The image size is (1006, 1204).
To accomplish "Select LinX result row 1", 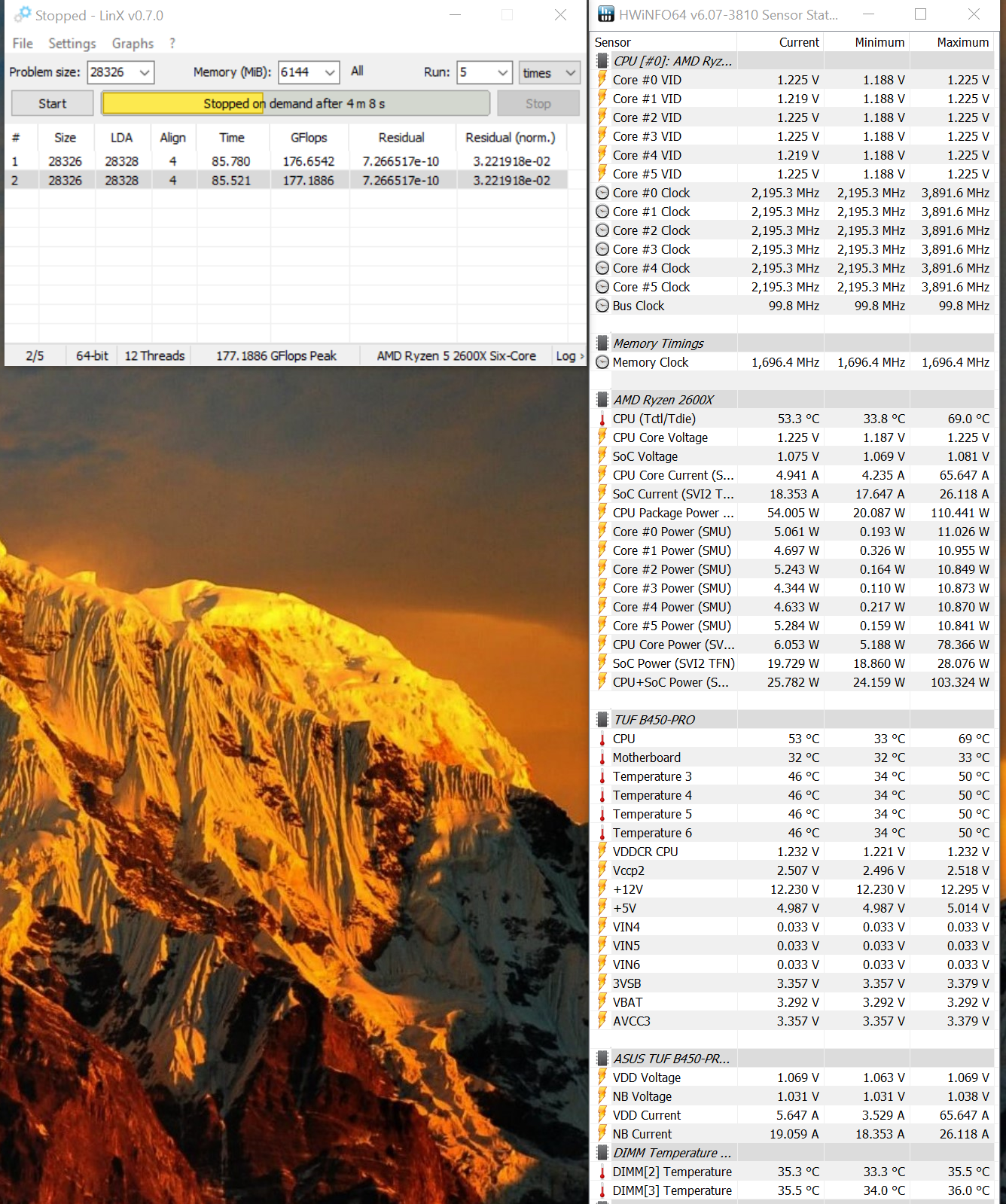I will 286,161.
